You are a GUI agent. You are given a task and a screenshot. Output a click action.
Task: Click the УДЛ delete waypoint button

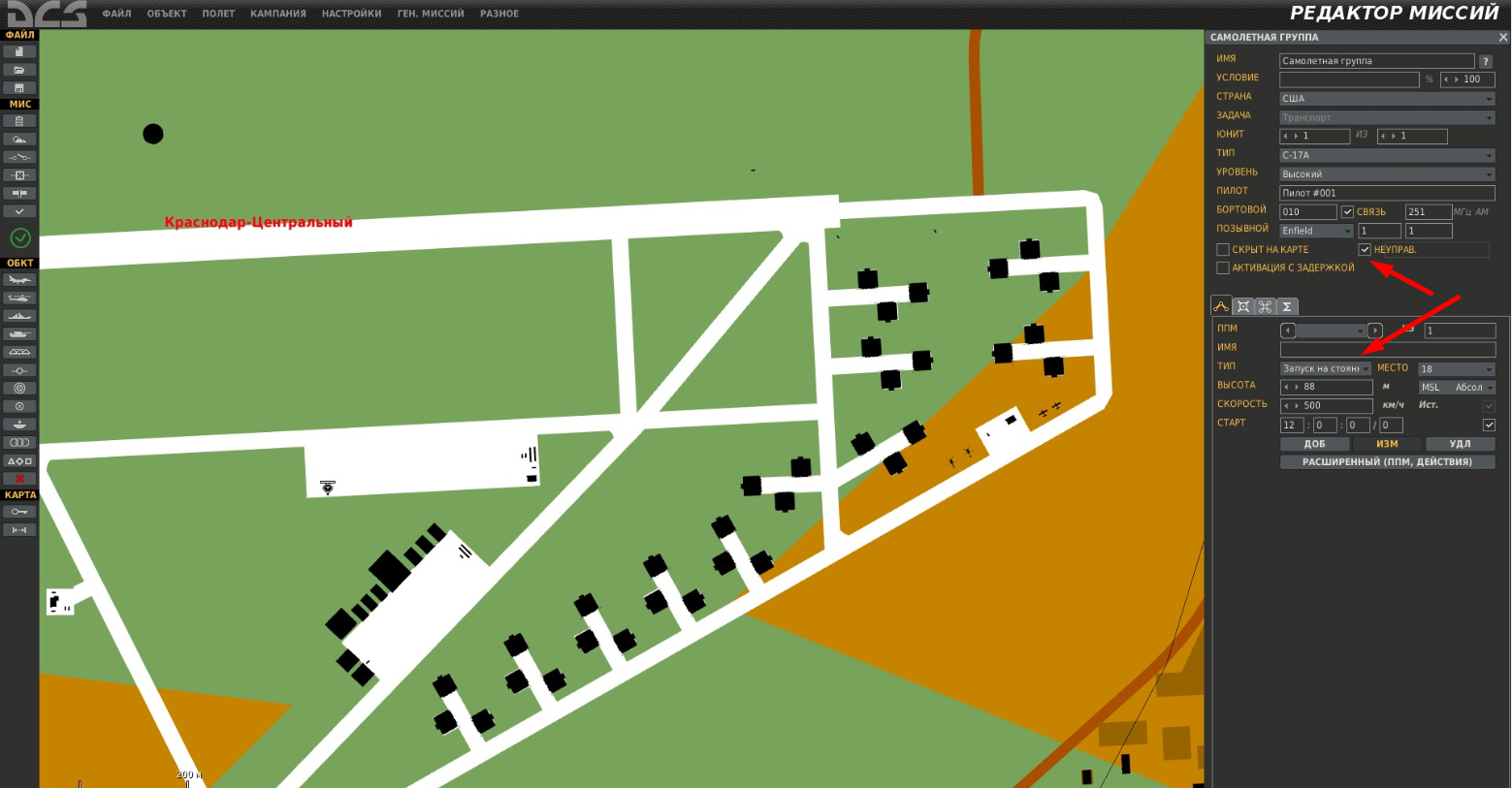click(1461, 444)
